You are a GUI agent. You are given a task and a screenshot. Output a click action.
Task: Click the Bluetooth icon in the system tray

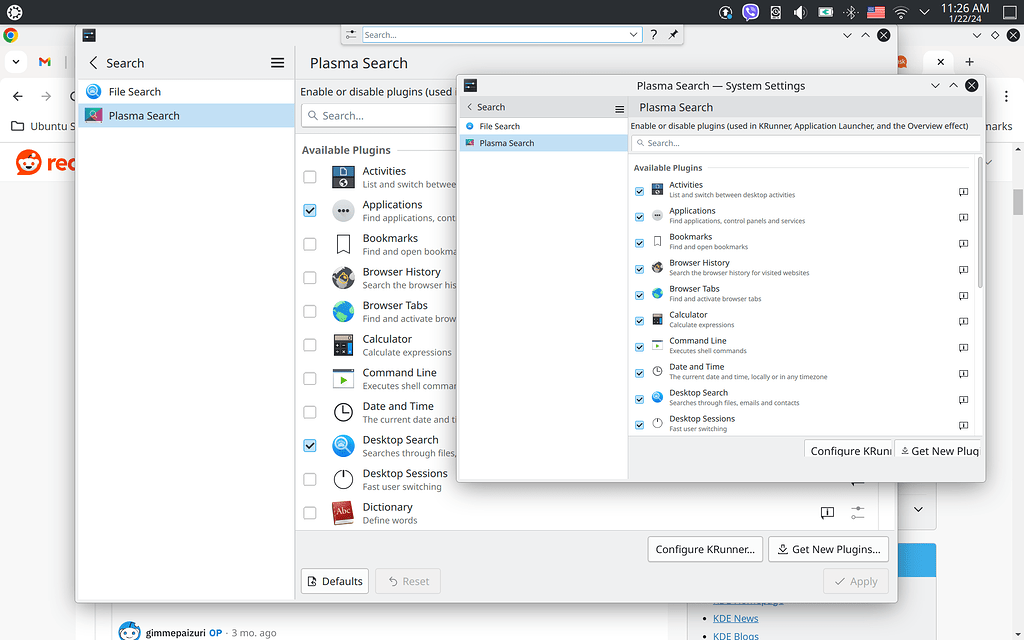tap(850, 12)
